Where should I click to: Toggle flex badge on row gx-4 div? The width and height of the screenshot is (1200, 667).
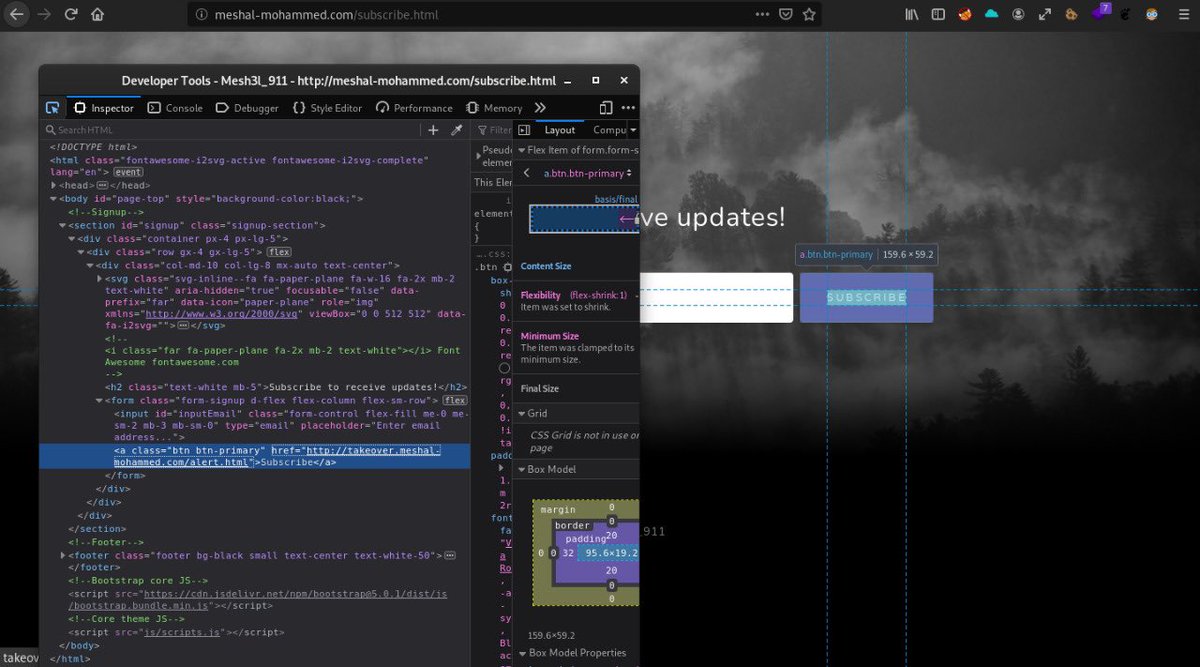(278, 252)
